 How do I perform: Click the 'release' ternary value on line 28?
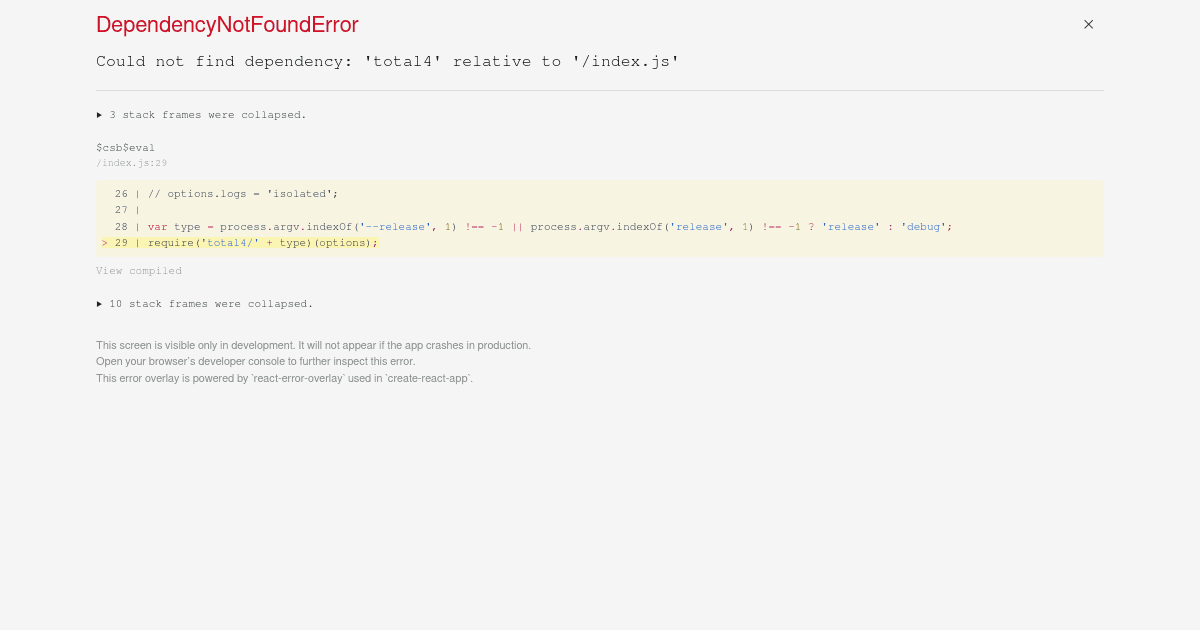pyautogui.click(x=850, y=226)
